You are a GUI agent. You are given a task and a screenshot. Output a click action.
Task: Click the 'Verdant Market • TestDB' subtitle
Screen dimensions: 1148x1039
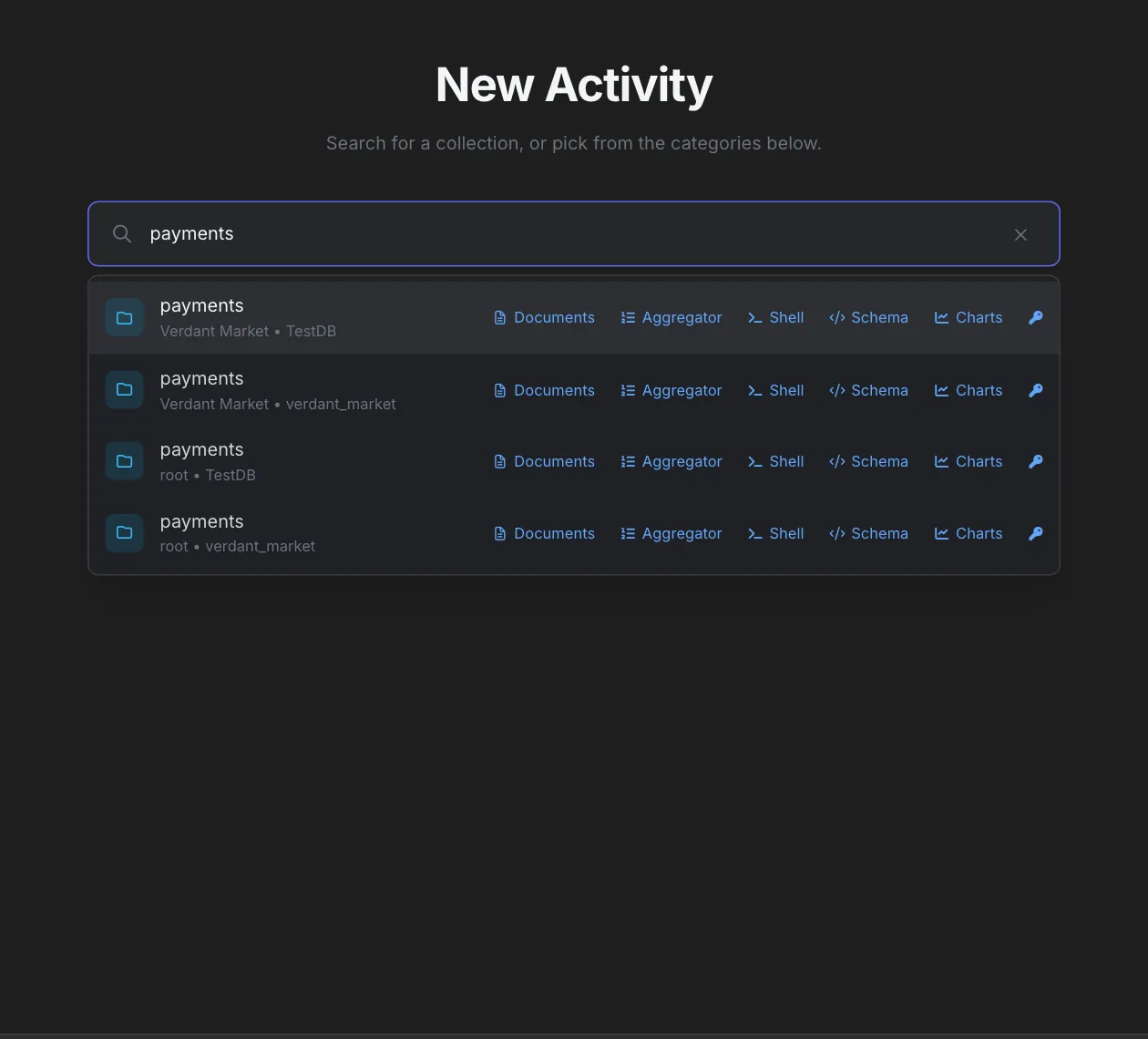click(248, 331)
